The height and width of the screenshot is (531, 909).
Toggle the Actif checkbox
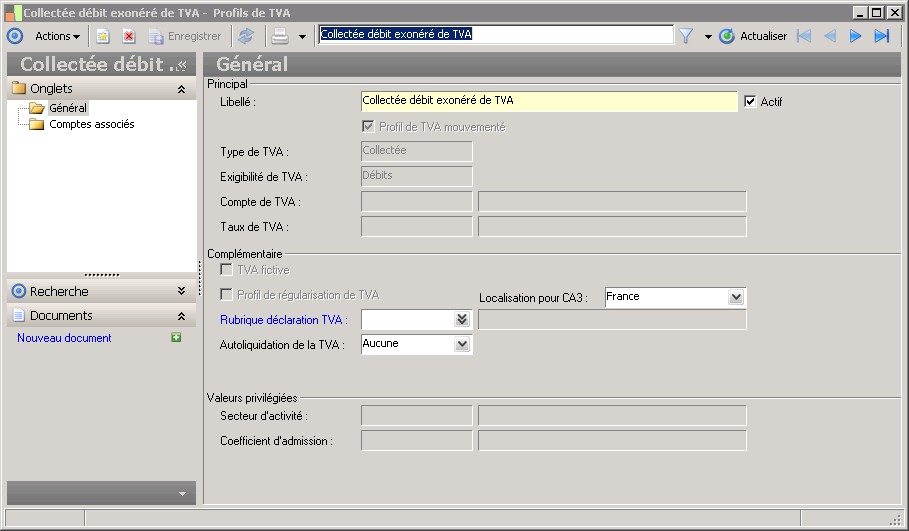[x=750, y=101]
